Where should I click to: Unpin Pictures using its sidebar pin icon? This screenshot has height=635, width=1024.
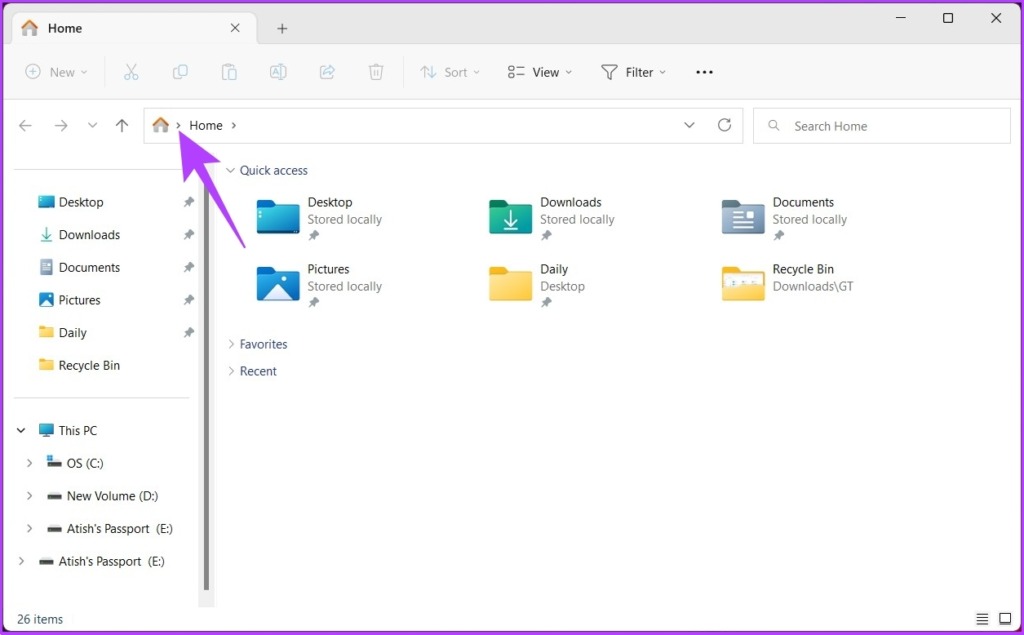click(189, 300)
